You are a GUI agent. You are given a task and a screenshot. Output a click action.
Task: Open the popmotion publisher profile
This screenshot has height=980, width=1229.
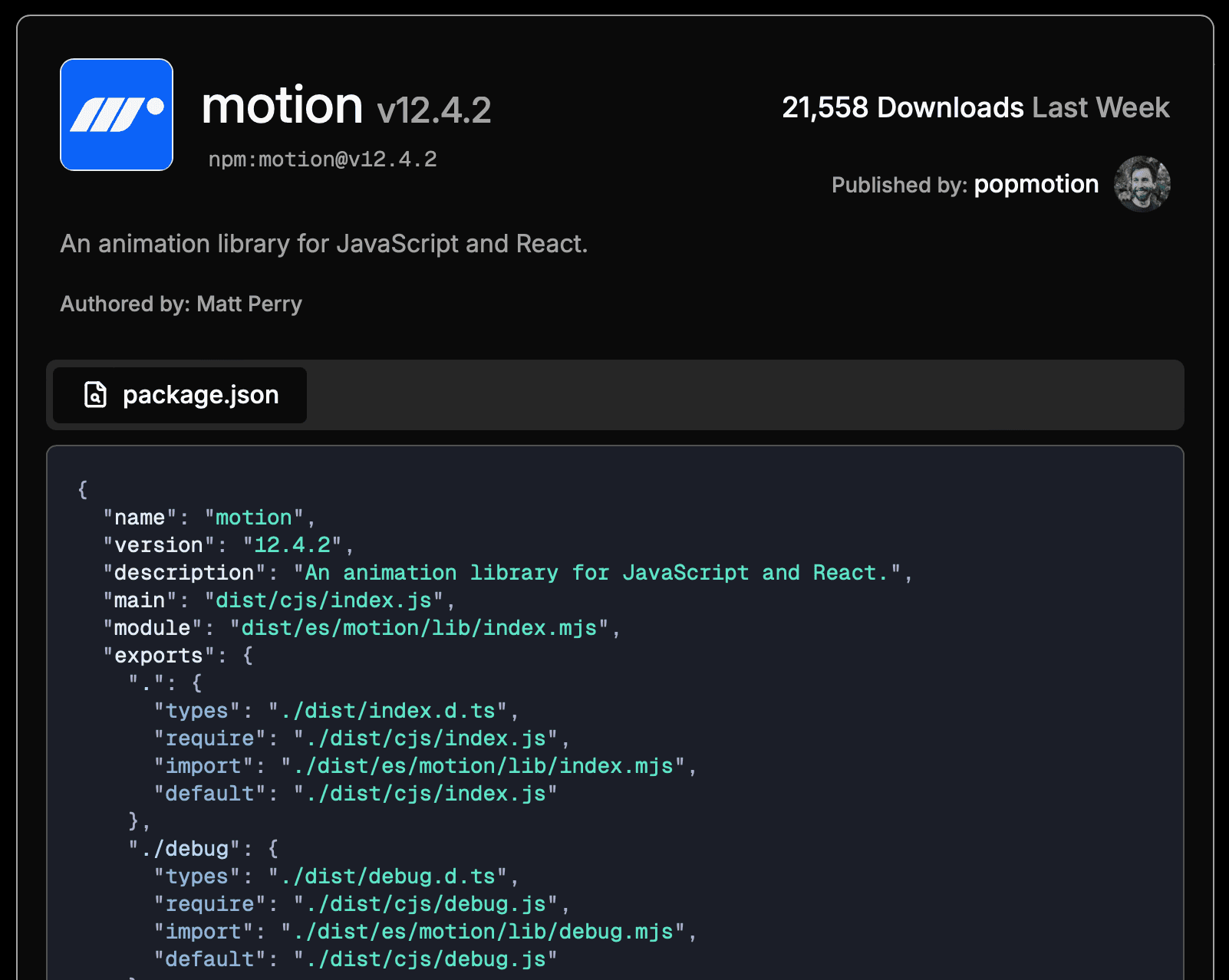pos(1036,184)
